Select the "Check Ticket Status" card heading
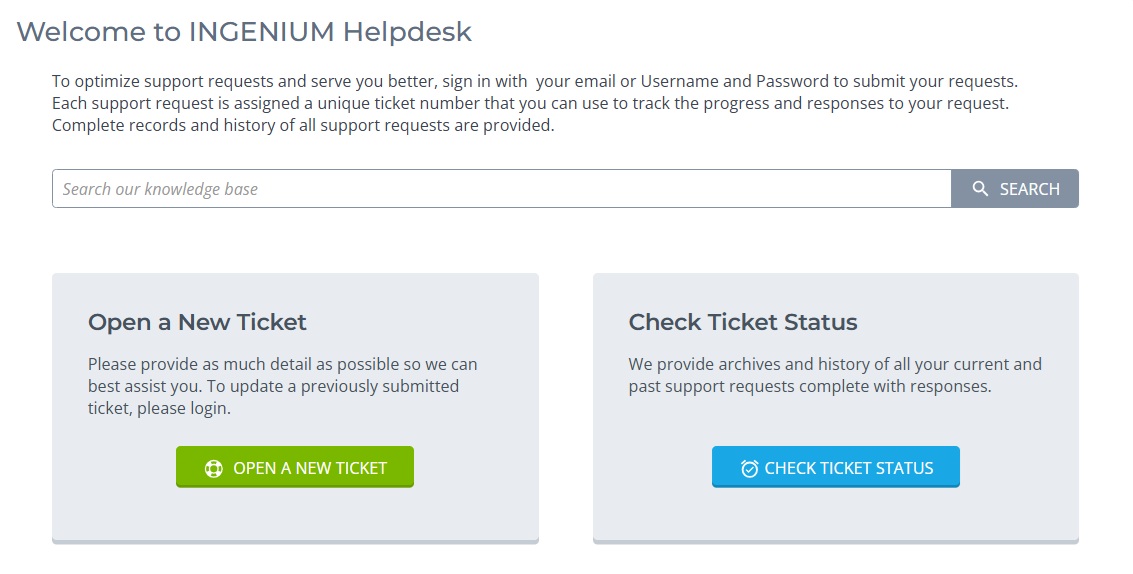This screenshot has height=574, width=1133. click(743, 322)
